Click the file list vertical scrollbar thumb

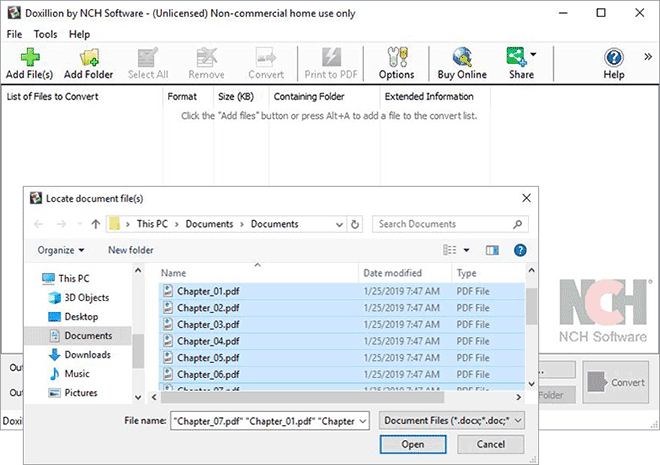(531, 306)
